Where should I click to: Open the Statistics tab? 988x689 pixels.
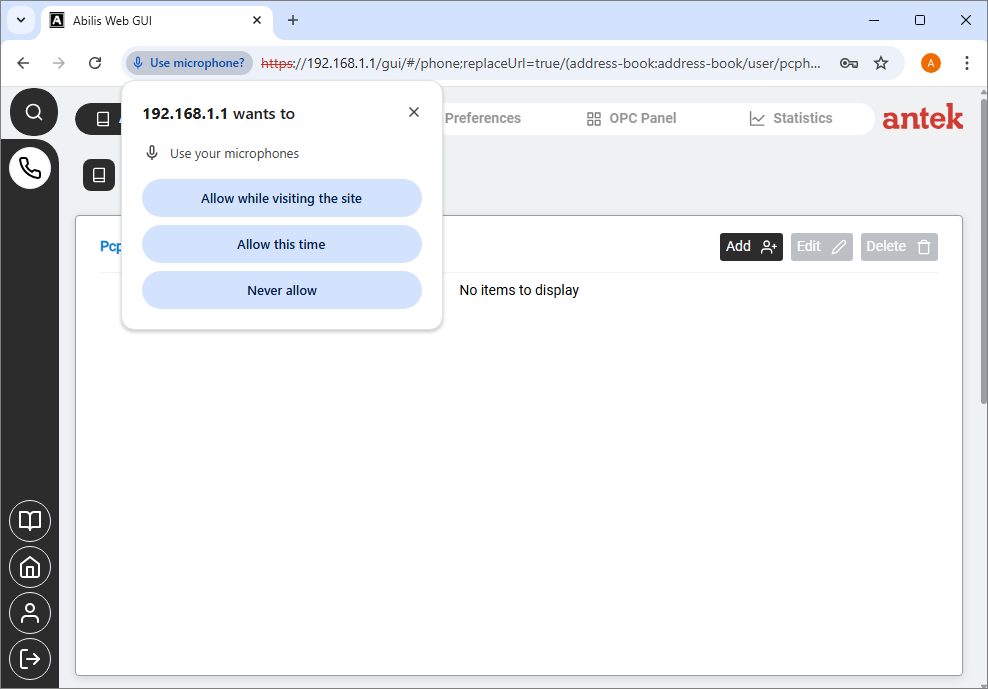point(790,118)
